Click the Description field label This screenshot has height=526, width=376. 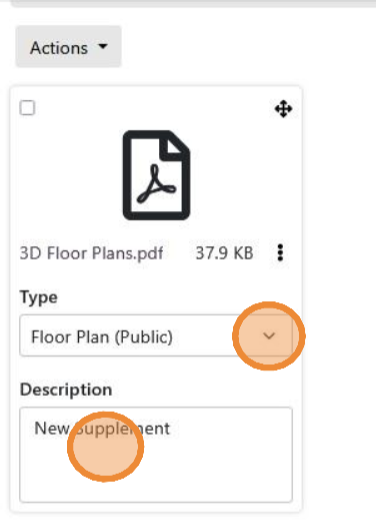(66, 390)
